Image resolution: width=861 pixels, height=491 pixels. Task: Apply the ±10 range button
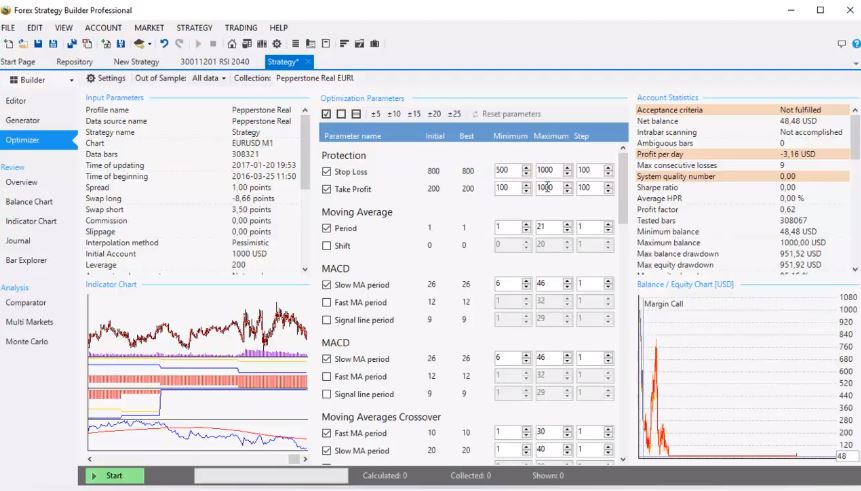coord(394,114)
